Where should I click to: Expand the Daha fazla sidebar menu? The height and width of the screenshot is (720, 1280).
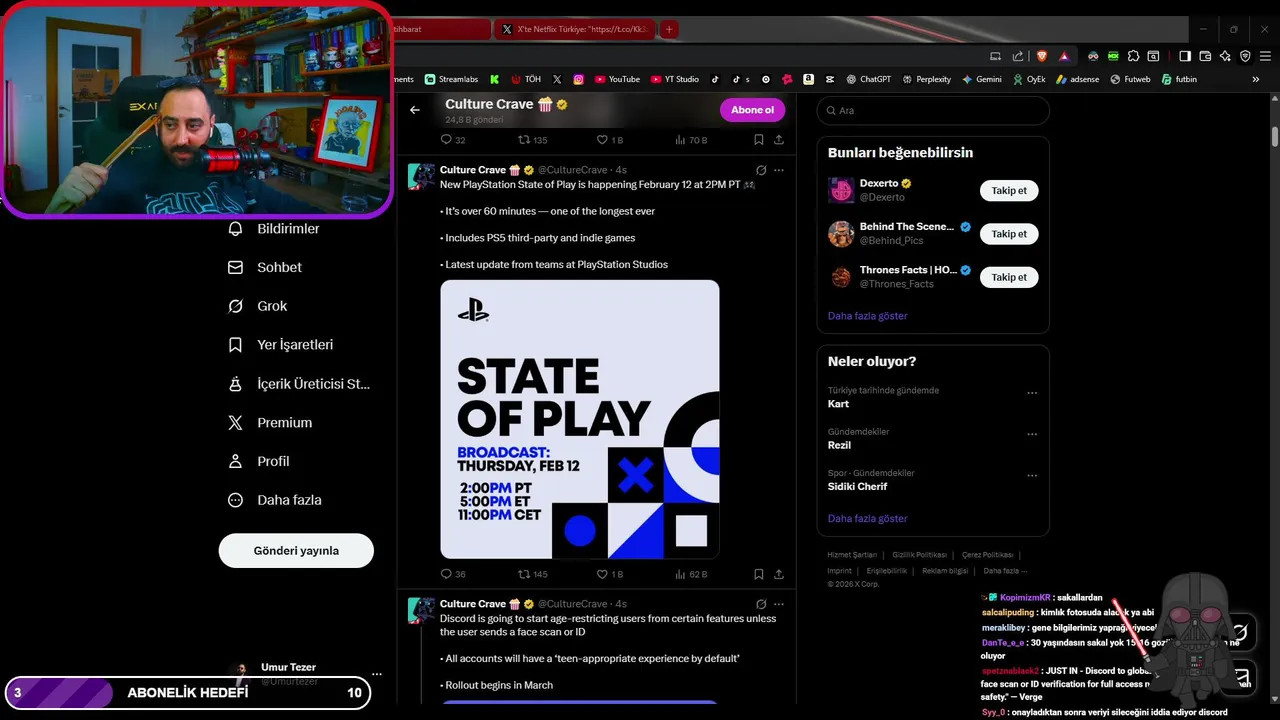coord(273,500)
